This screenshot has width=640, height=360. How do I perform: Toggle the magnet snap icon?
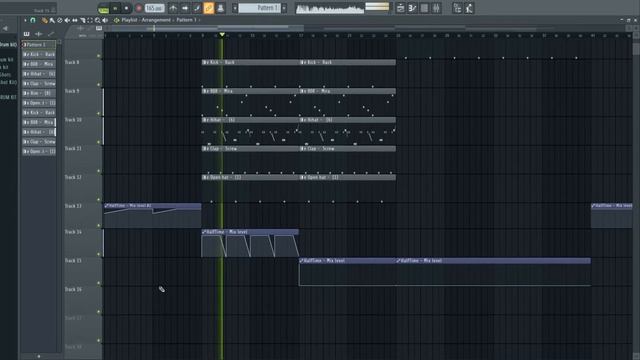click(33, 20)
